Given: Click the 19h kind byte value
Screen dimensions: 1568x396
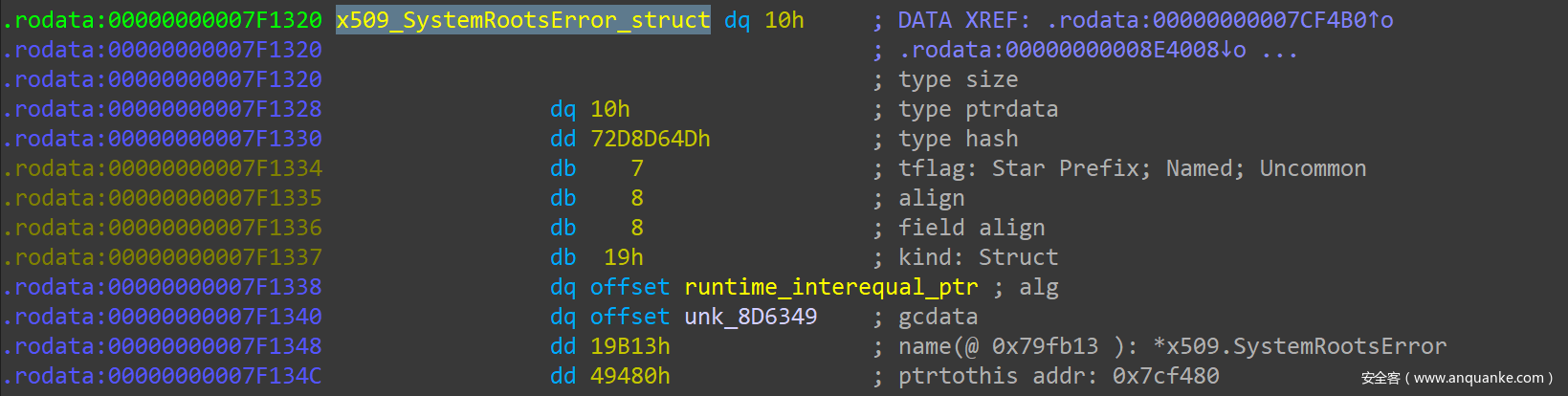Looking at the screenshot, I should 623,257.
